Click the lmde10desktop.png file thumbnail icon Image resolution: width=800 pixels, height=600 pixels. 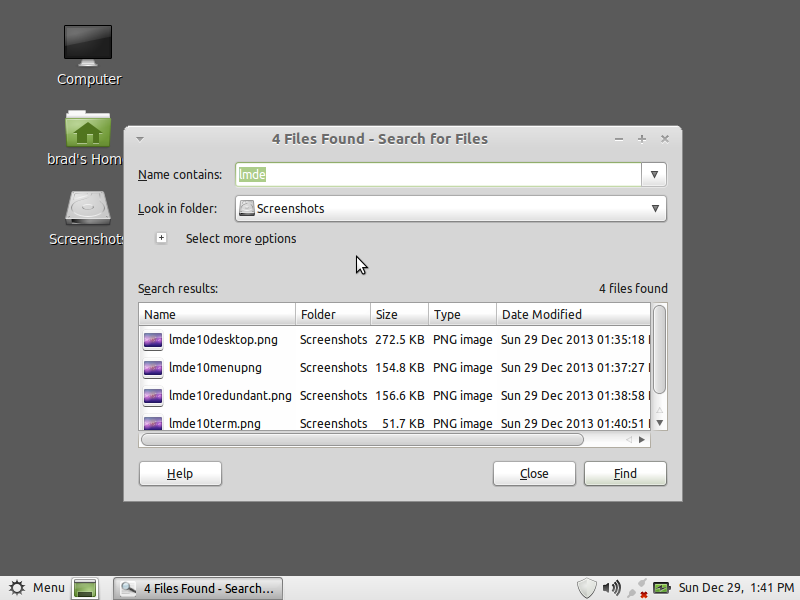153,340
